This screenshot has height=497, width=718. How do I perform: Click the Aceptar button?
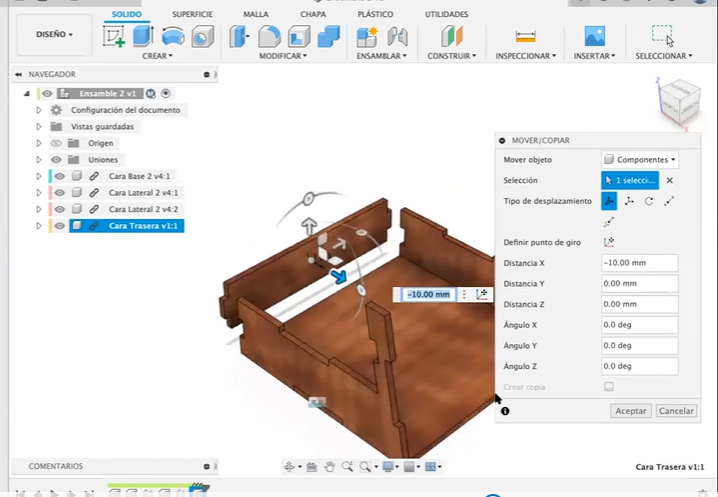tap(631, 411)
